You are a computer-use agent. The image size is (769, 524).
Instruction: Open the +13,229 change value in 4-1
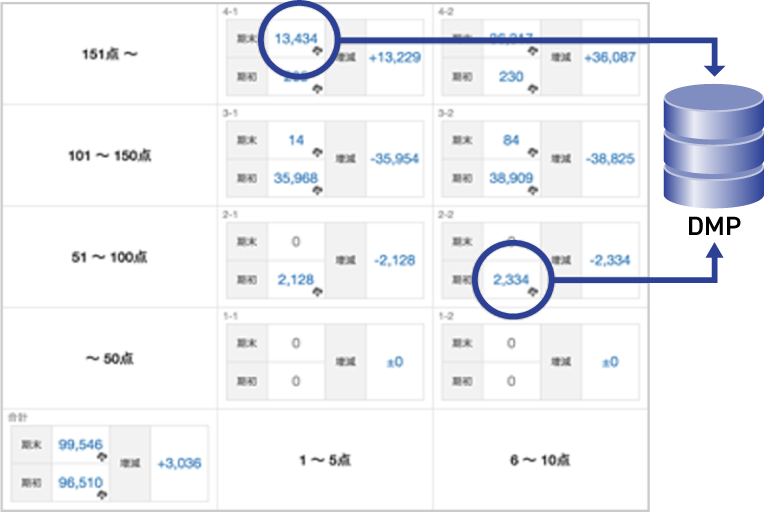point(394,57)
